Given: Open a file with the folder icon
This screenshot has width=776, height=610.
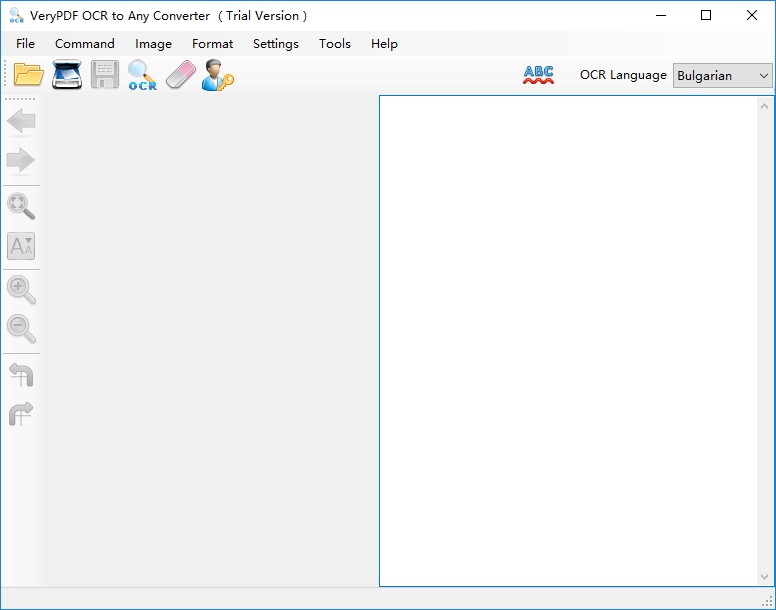Looking at the screenshot, I should [29, 75].
